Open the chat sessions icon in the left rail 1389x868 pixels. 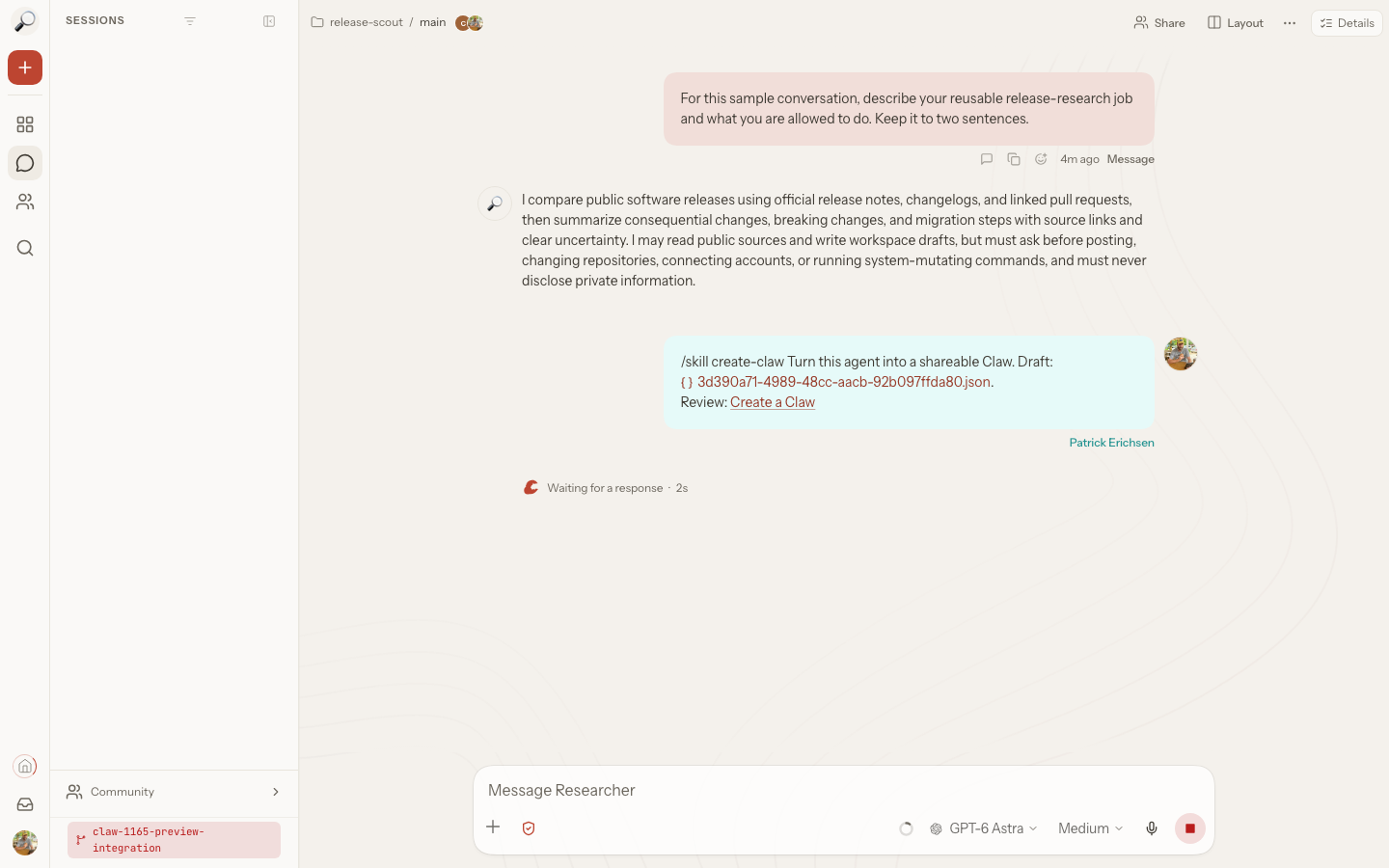pos(25,163)
